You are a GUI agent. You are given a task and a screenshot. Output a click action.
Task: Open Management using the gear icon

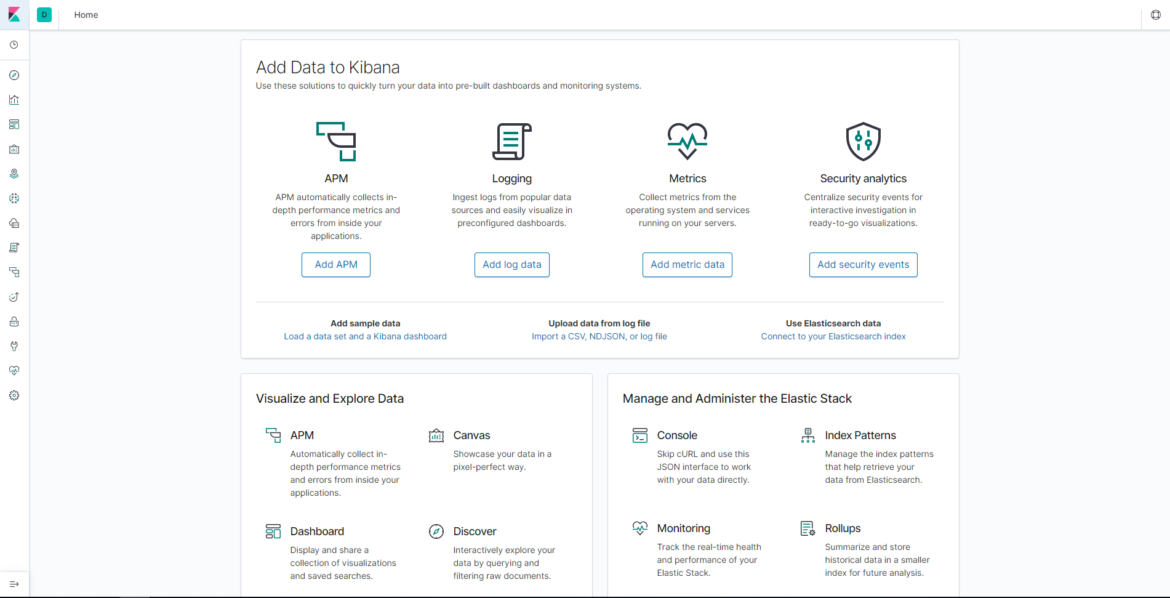tap(14, 394)
